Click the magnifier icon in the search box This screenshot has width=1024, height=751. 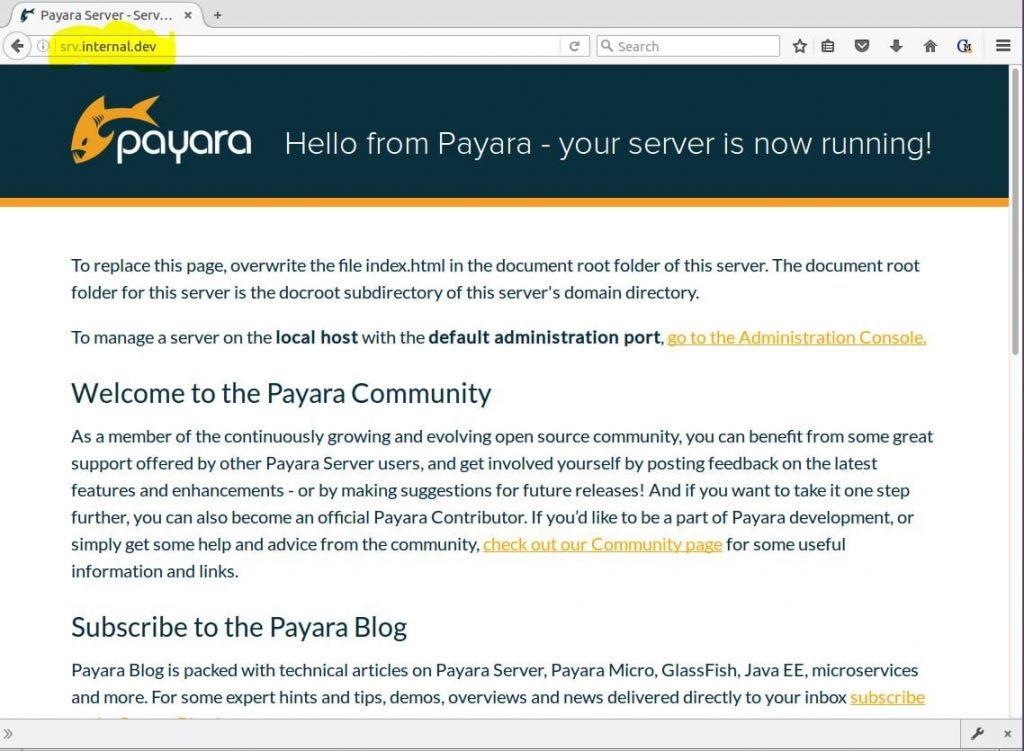[x=607, y=46]
